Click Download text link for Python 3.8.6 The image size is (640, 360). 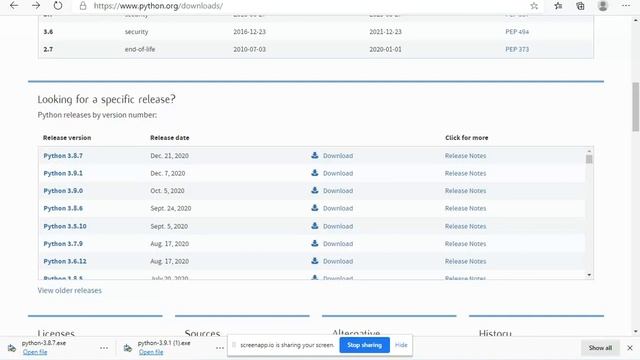point(338,208)
